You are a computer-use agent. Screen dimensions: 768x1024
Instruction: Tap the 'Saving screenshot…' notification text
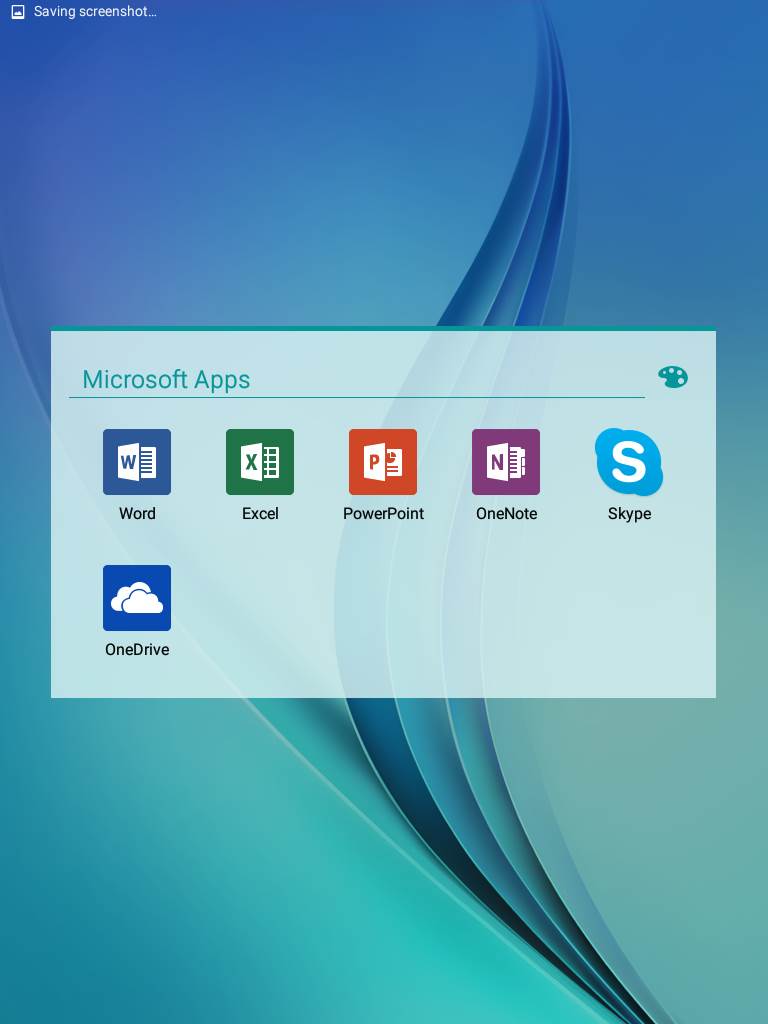pyautogui.click(x=95, y=12)
